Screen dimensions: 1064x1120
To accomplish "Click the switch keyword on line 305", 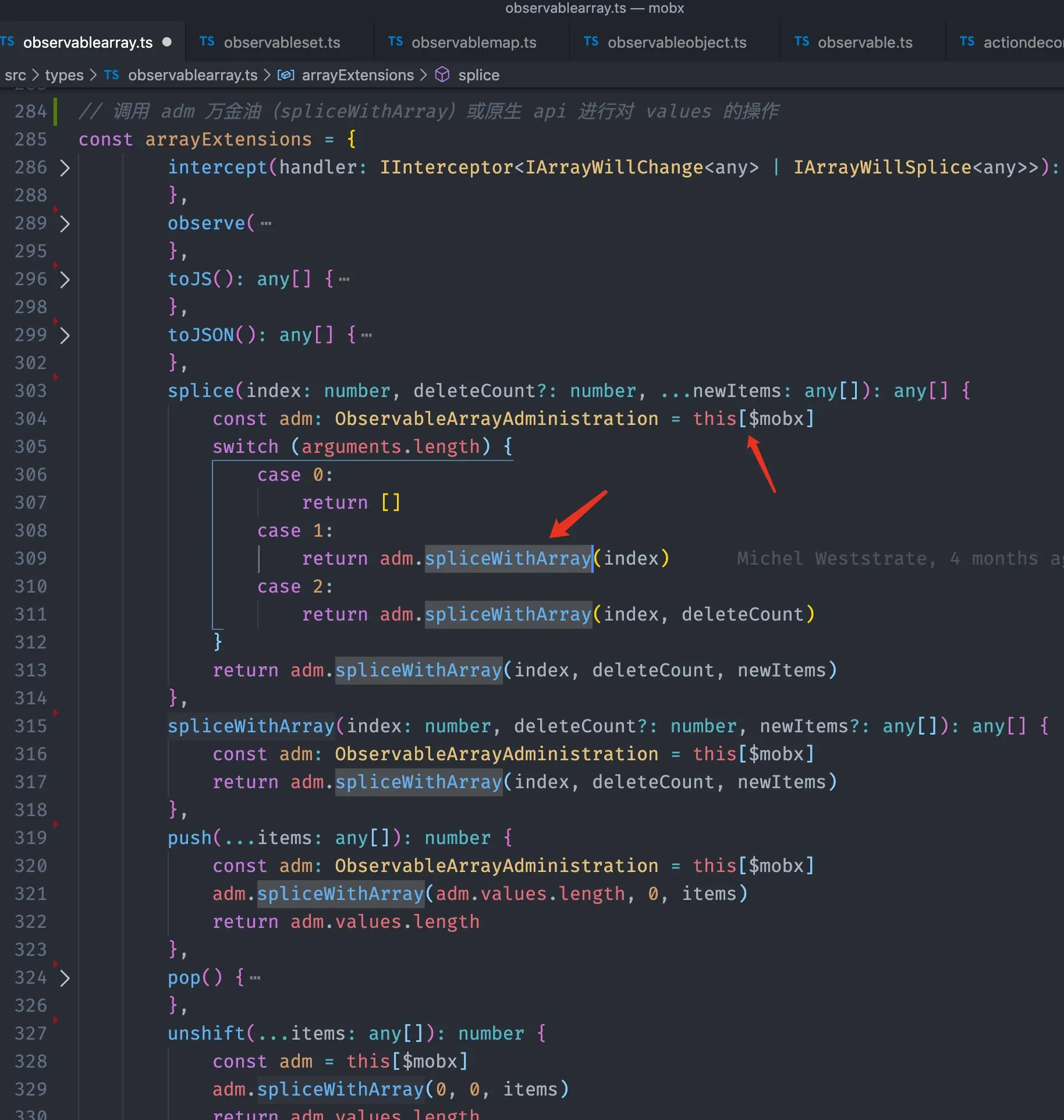I will pyautogui.click(x=245, y=446).
